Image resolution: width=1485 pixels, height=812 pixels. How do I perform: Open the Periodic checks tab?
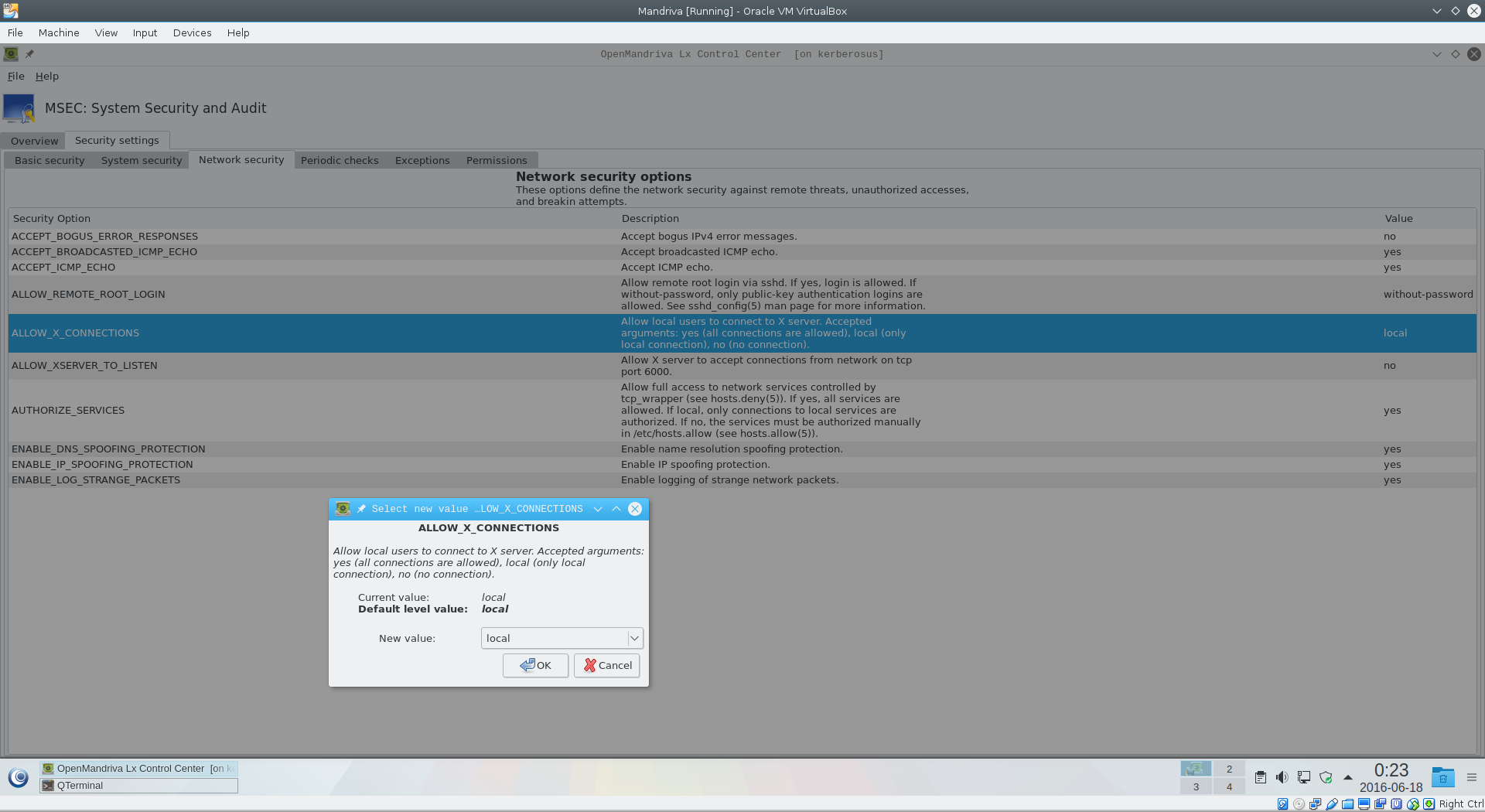coord(340,160)
